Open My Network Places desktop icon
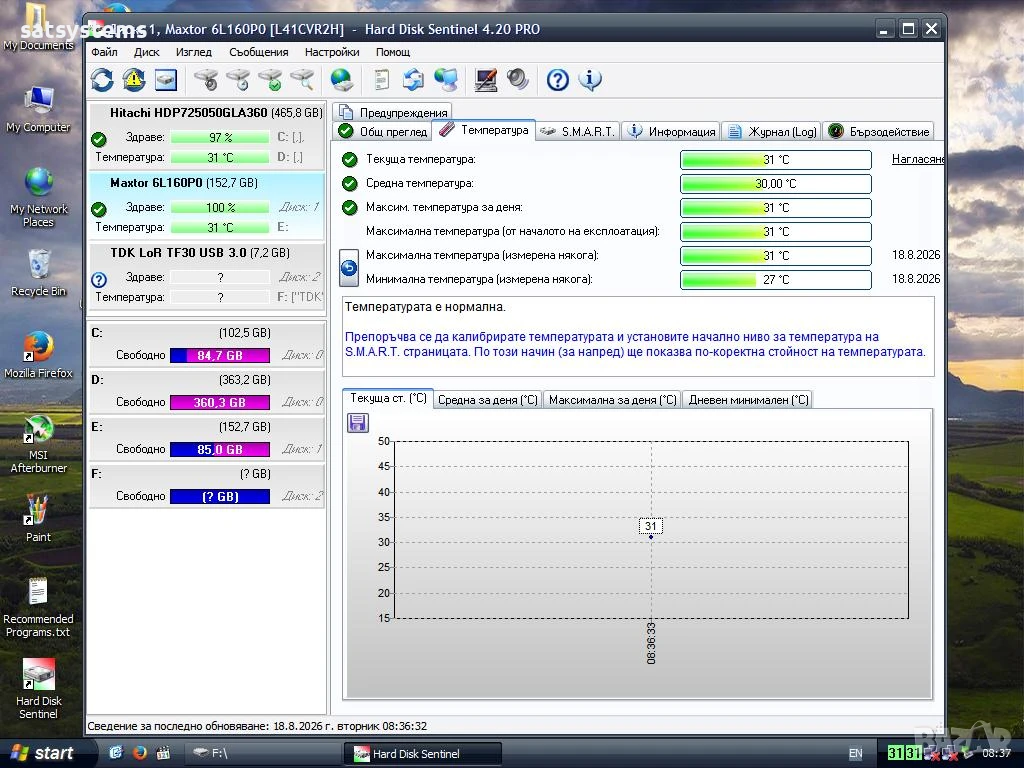The image size is (1024, 768). (x=39, y=198)
